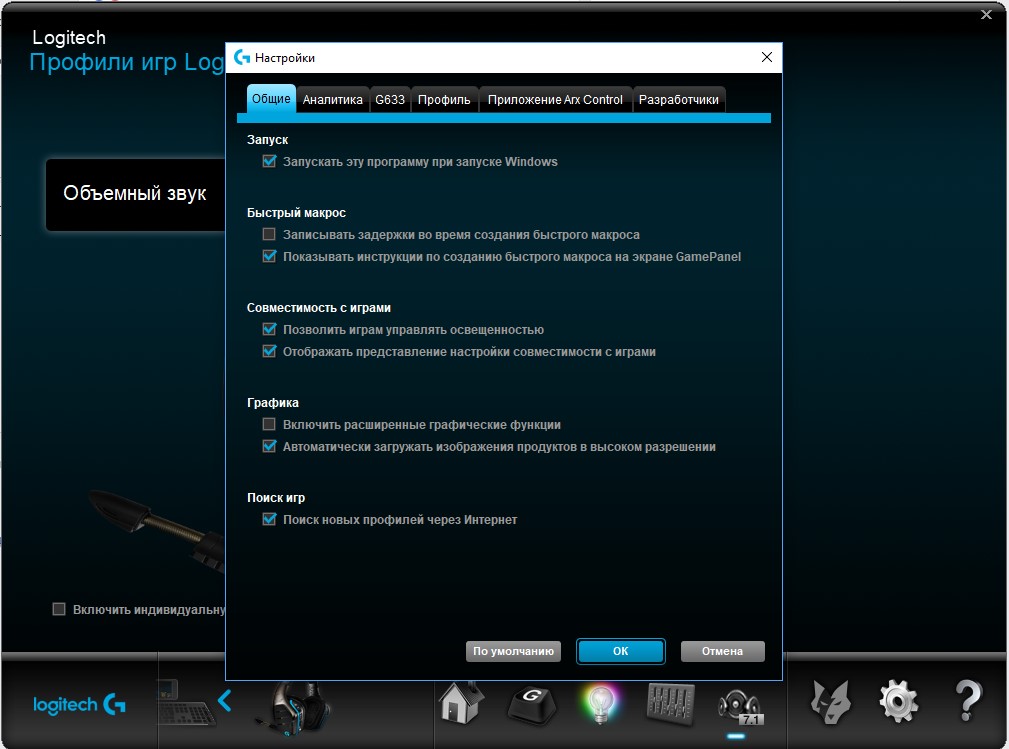Open the help question mark icon

click(x=967, y=701)
